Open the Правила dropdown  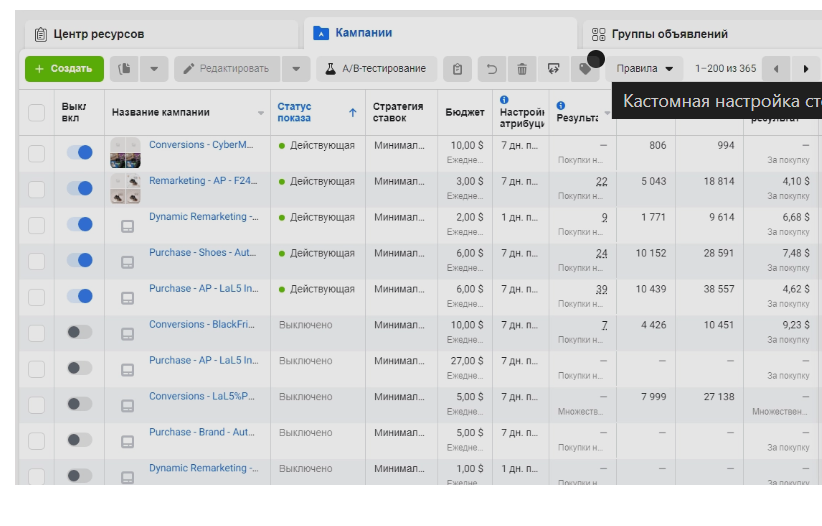click(644, 69)
